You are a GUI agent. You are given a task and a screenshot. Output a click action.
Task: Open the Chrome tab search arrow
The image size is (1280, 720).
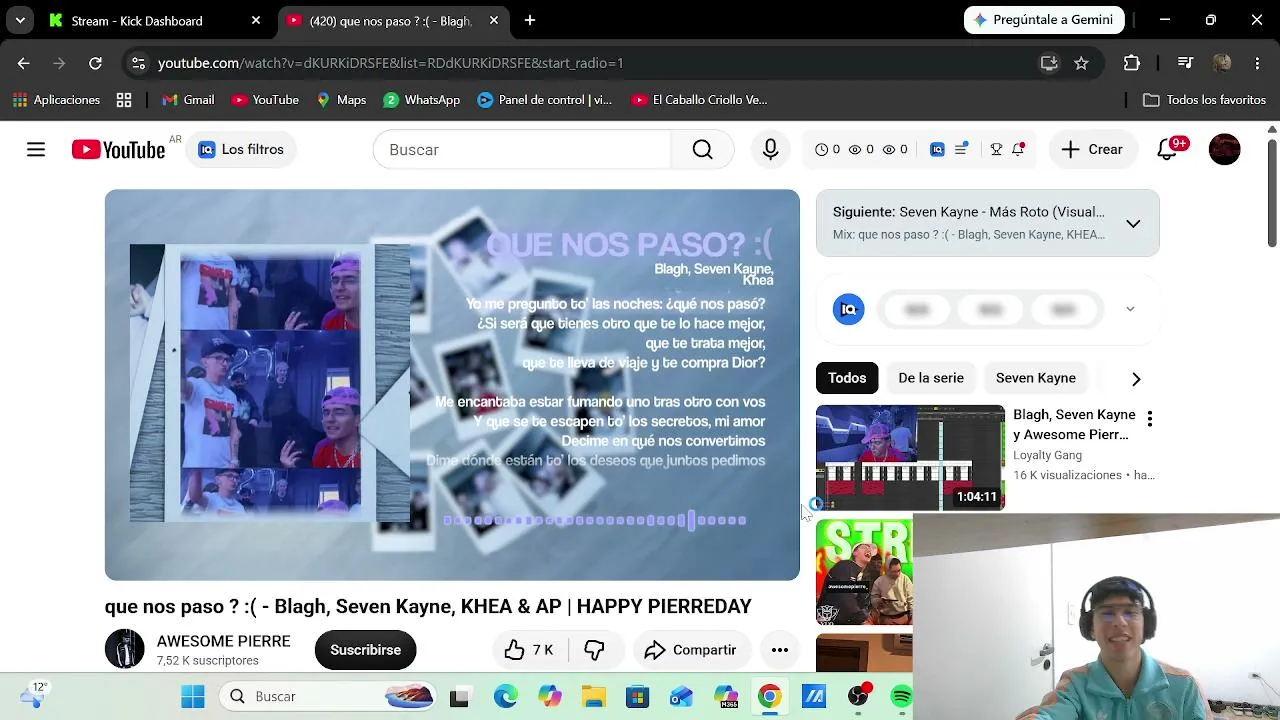20,20
